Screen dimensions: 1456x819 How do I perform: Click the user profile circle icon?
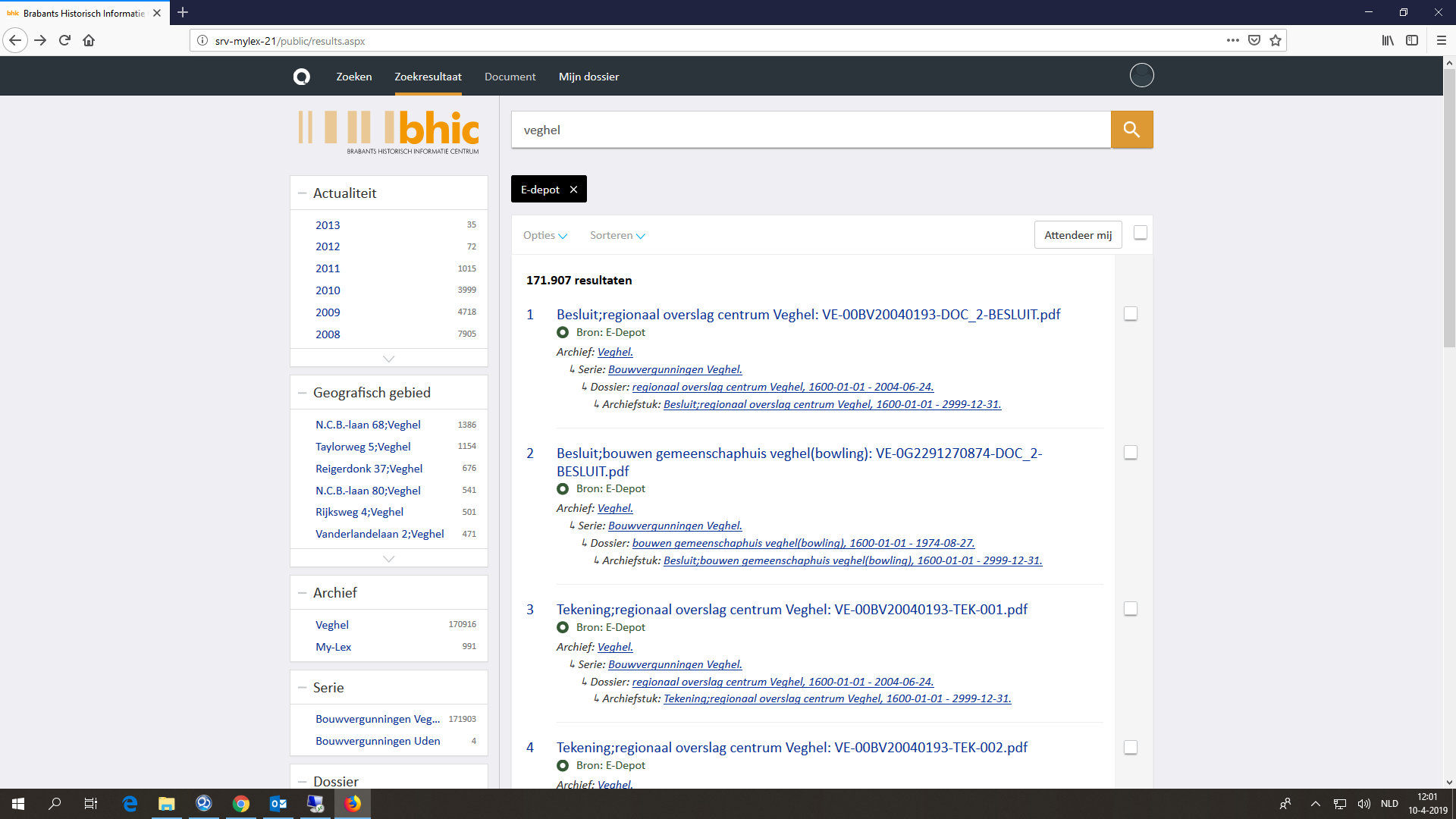click(1141, 75)
